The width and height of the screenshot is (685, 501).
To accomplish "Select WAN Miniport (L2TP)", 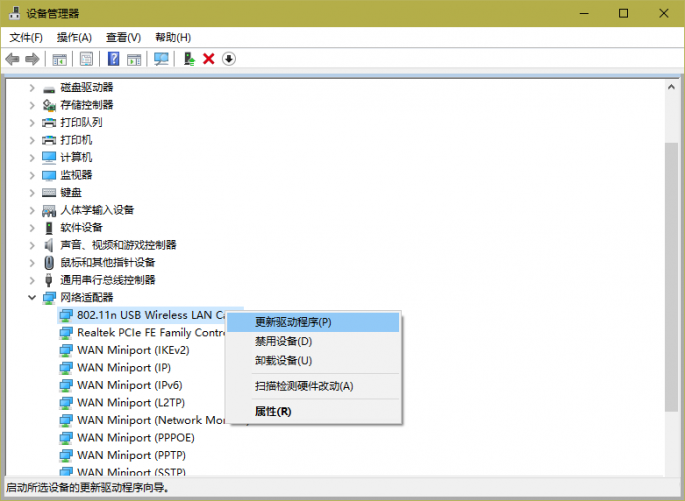I will [131, 402].
